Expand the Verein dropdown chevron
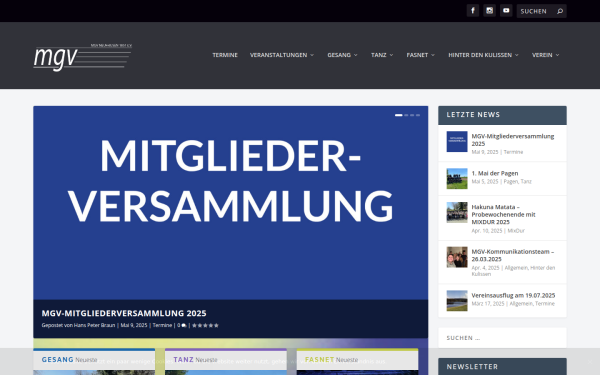 [557, 55]
